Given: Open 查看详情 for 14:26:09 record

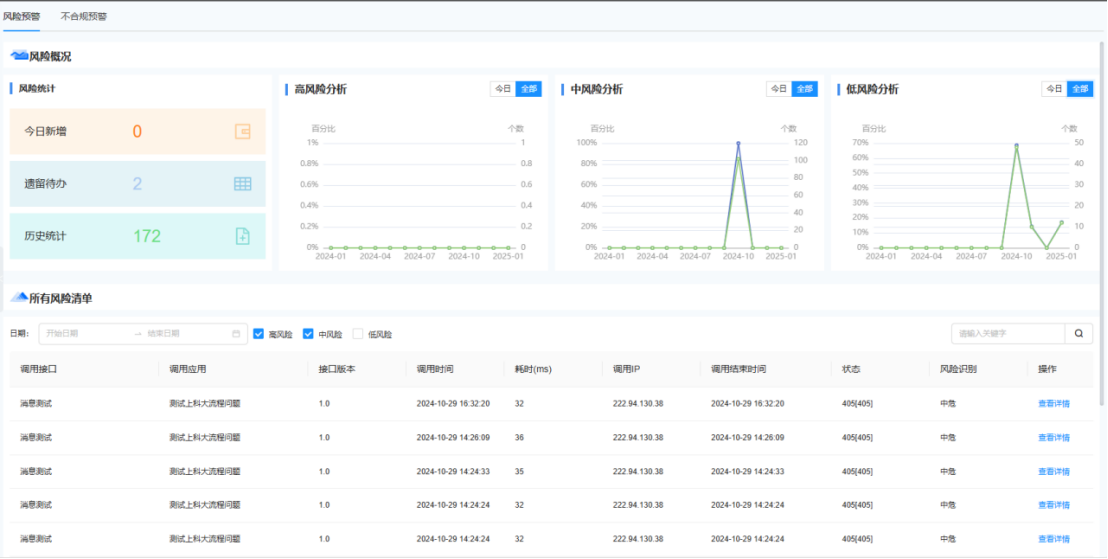Looking at the screenshot, I should pyautogui.click(x=1054, y=437).
